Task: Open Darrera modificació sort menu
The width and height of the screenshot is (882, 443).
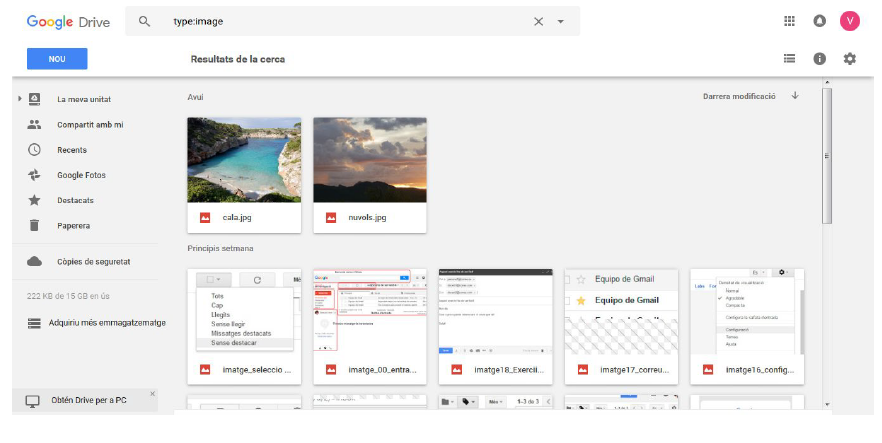Action: pos(739,96)
